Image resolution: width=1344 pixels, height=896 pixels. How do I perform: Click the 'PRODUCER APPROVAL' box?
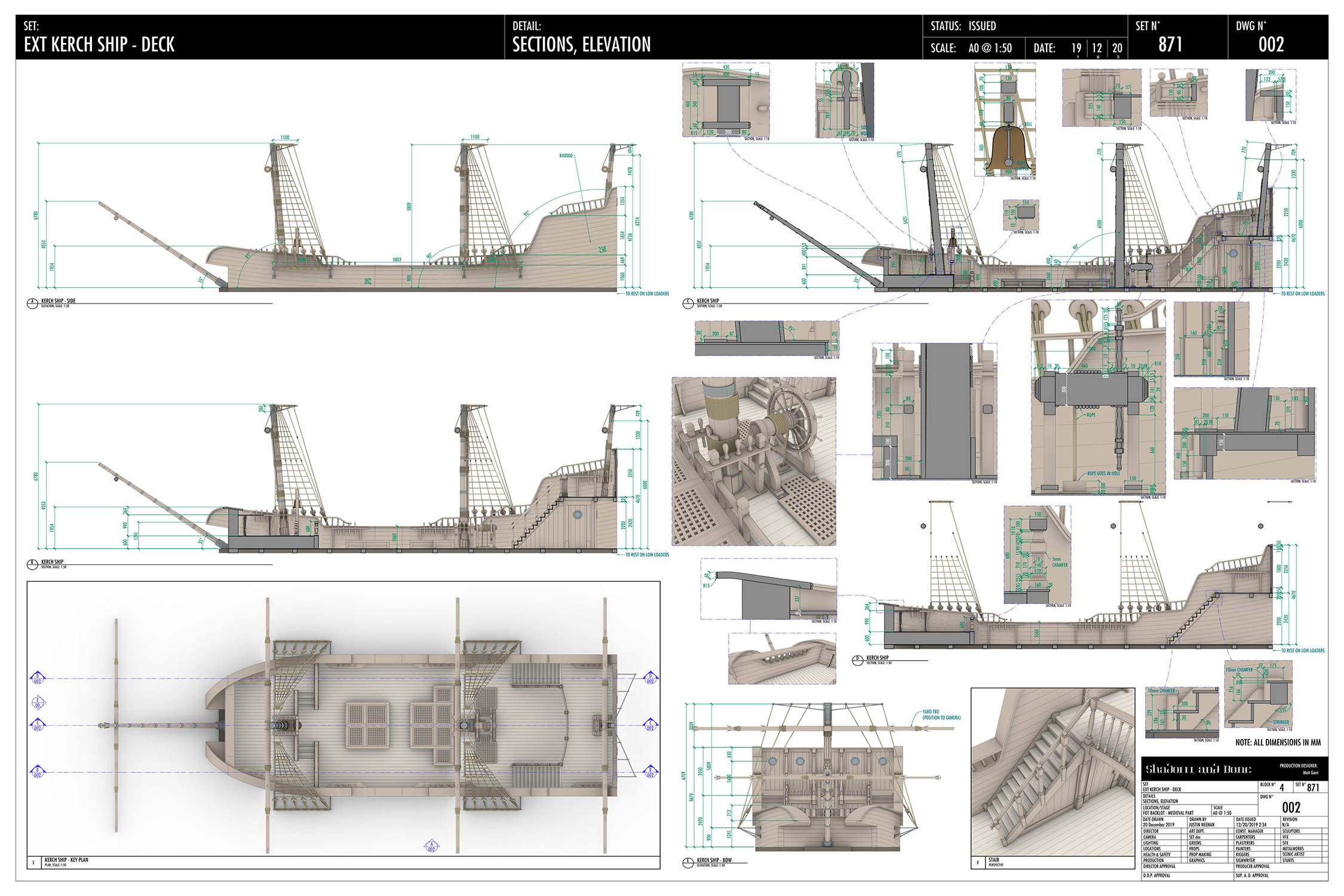point(1281,867)
